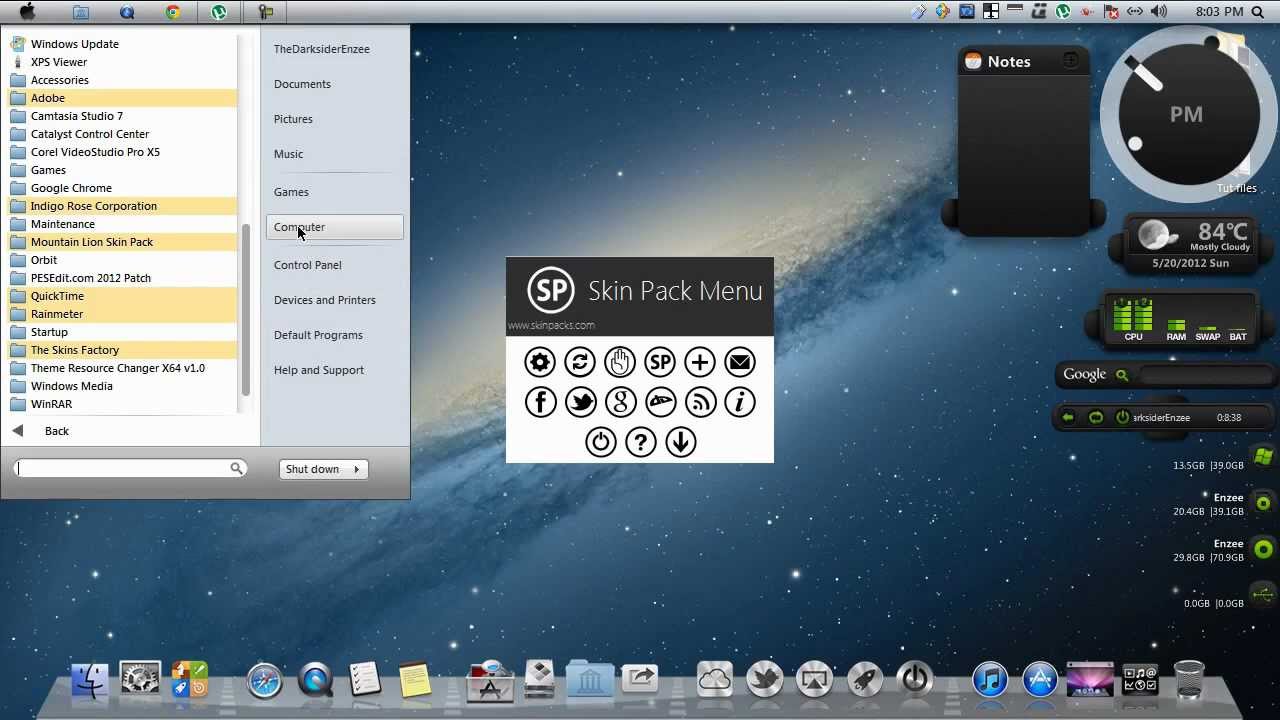Click the refresh arrows icon in Skin Pack Menu
The width and height of the screenshot is (1280, 720).
(580, 362)
